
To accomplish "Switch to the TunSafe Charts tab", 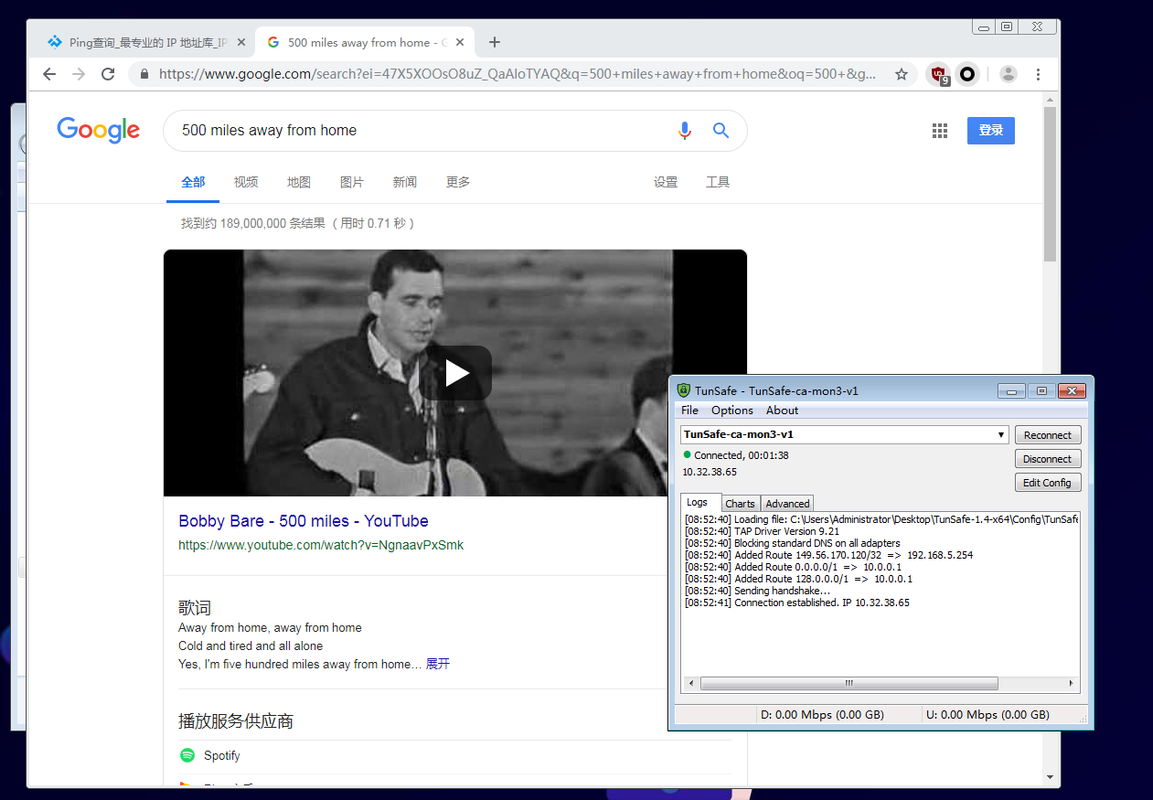I will [x=740, y=504].
